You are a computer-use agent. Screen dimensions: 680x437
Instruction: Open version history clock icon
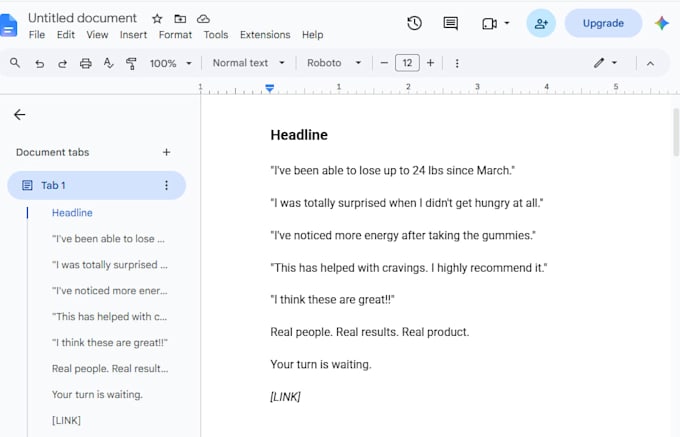click(x=414, y=23)
